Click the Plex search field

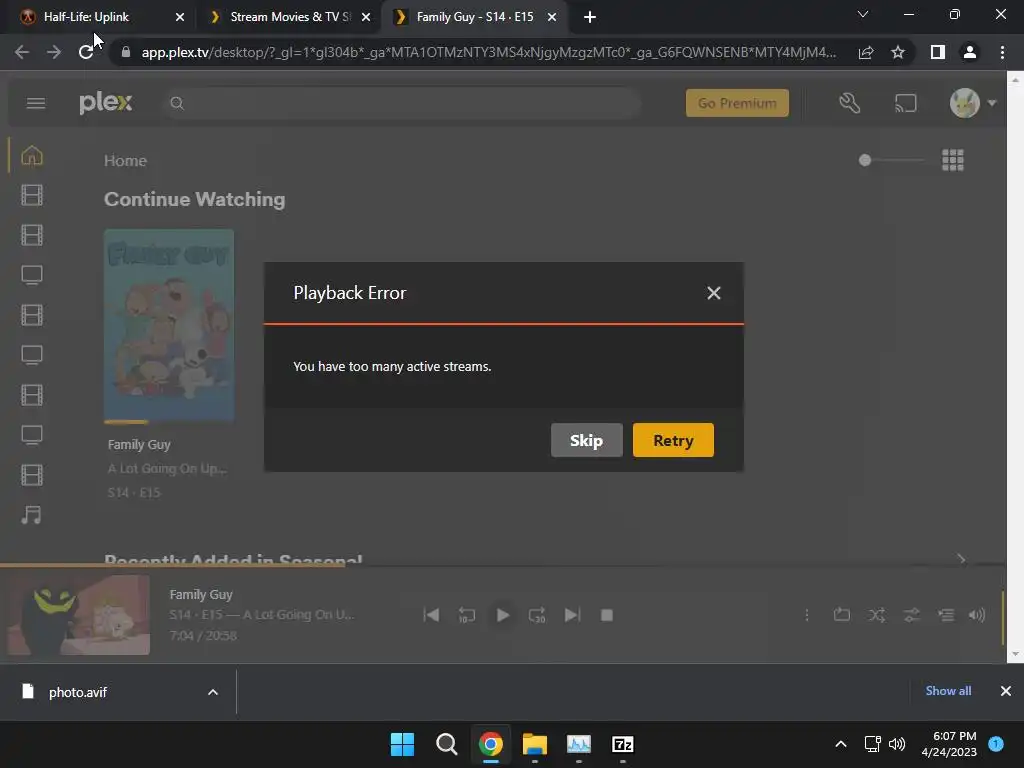point(402,103)
